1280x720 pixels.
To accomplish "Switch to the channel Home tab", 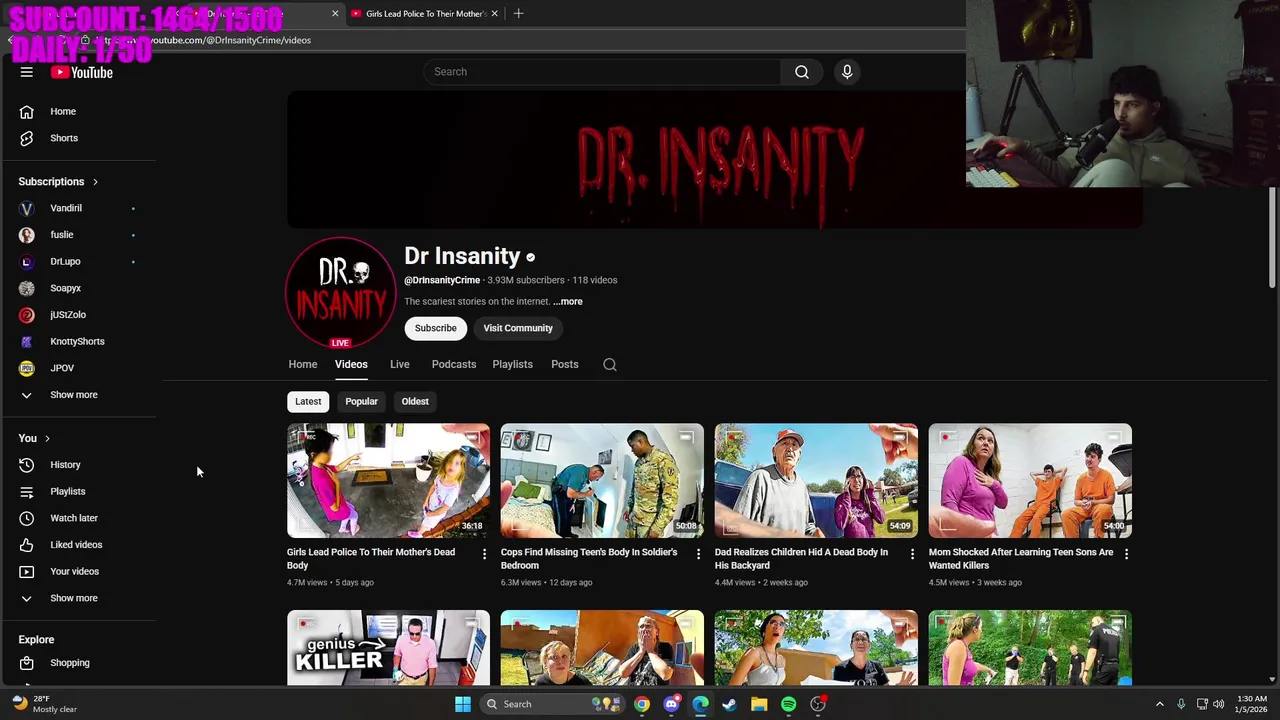I will (303, 364).
